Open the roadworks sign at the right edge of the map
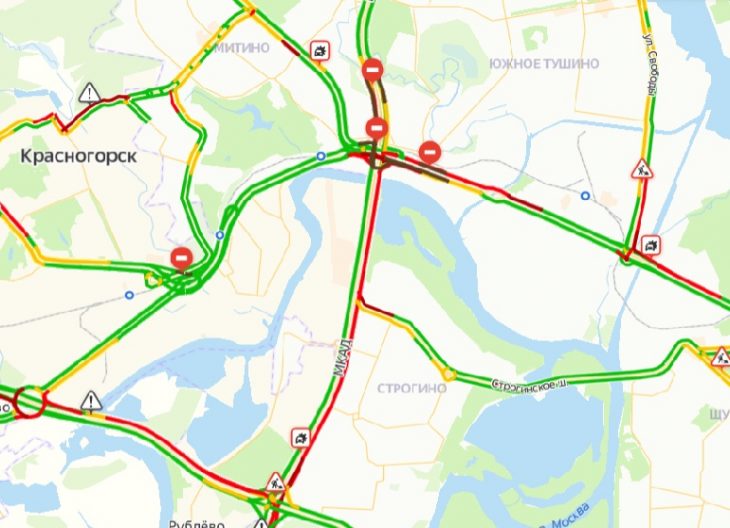 [x=721, y=357]
